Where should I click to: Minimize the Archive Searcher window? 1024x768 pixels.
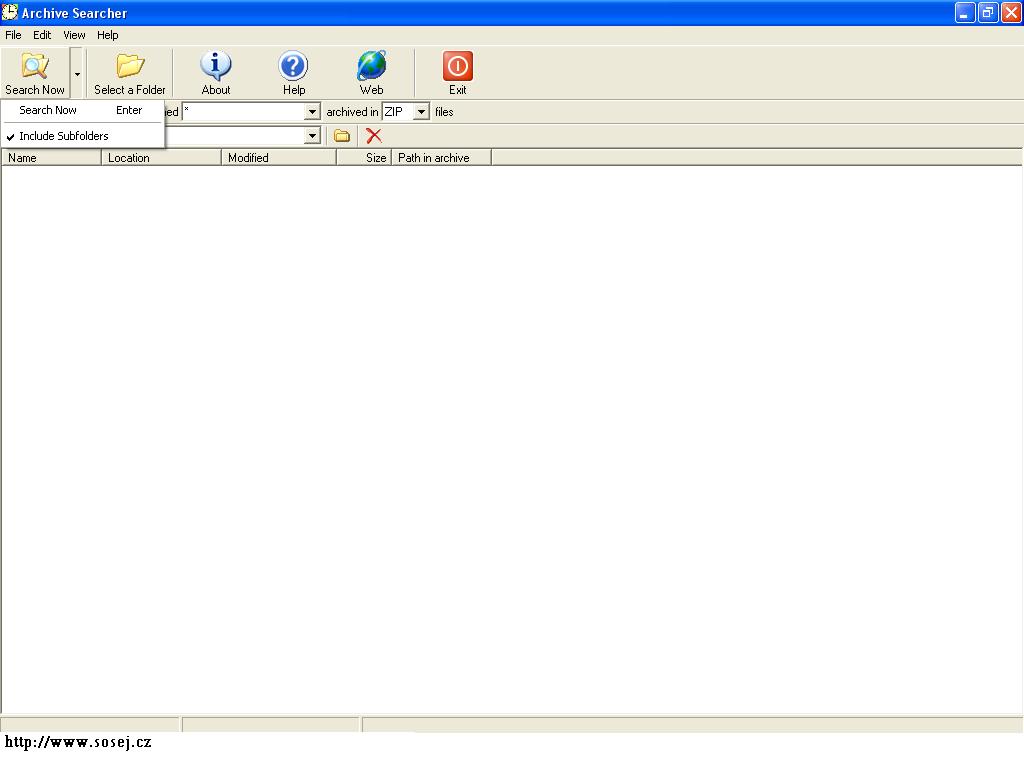(965, 12)
